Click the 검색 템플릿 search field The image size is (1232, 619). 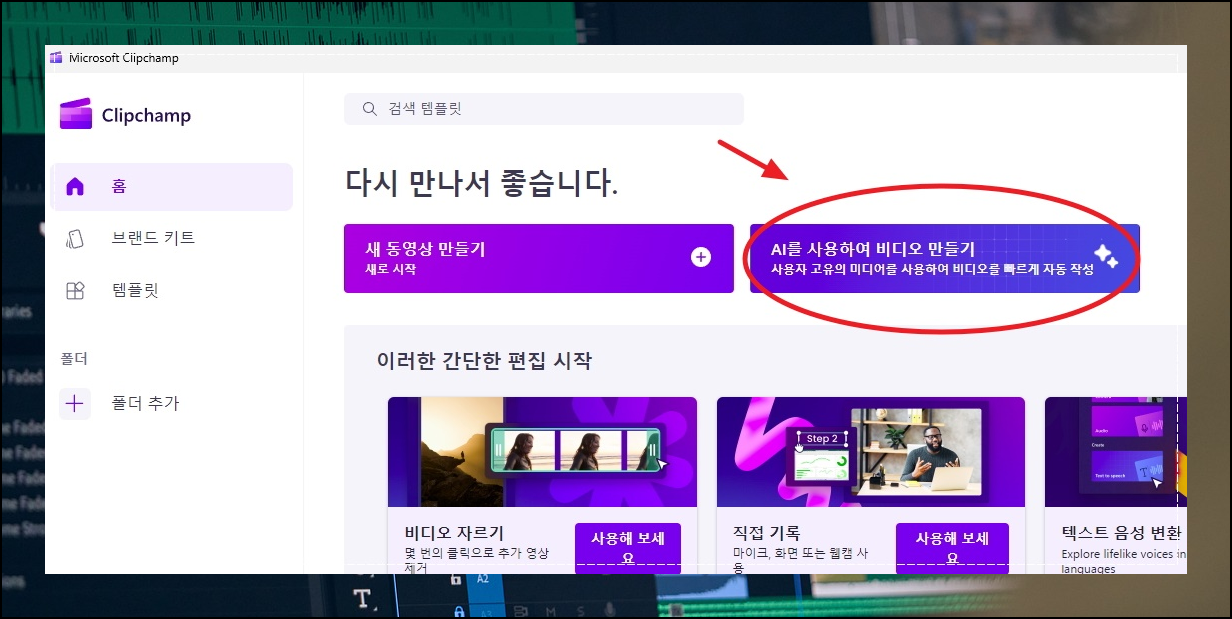coord(544,109)
